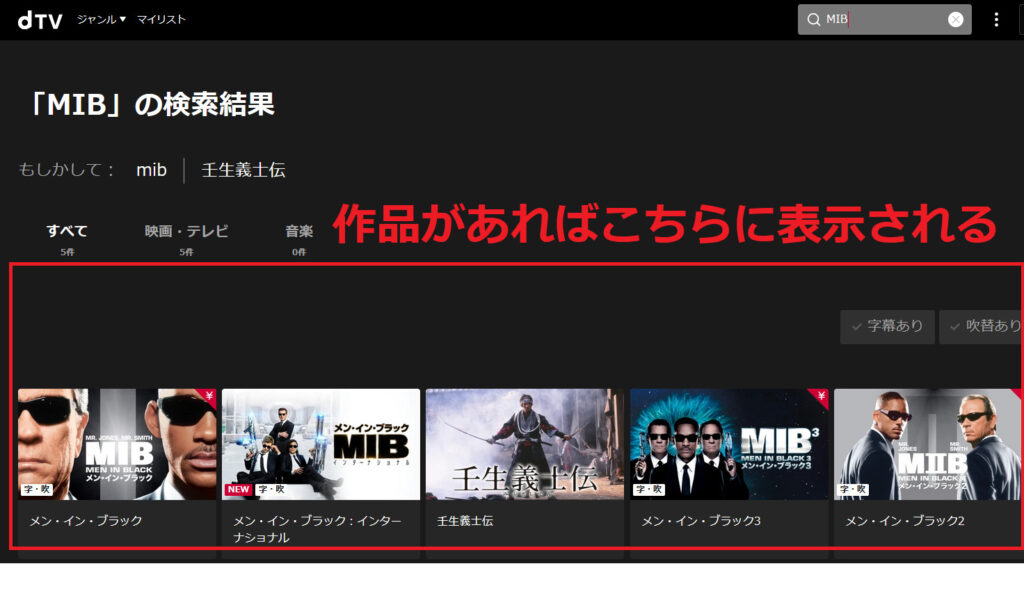Toggle the 字幕あり filter

[887, 326]
